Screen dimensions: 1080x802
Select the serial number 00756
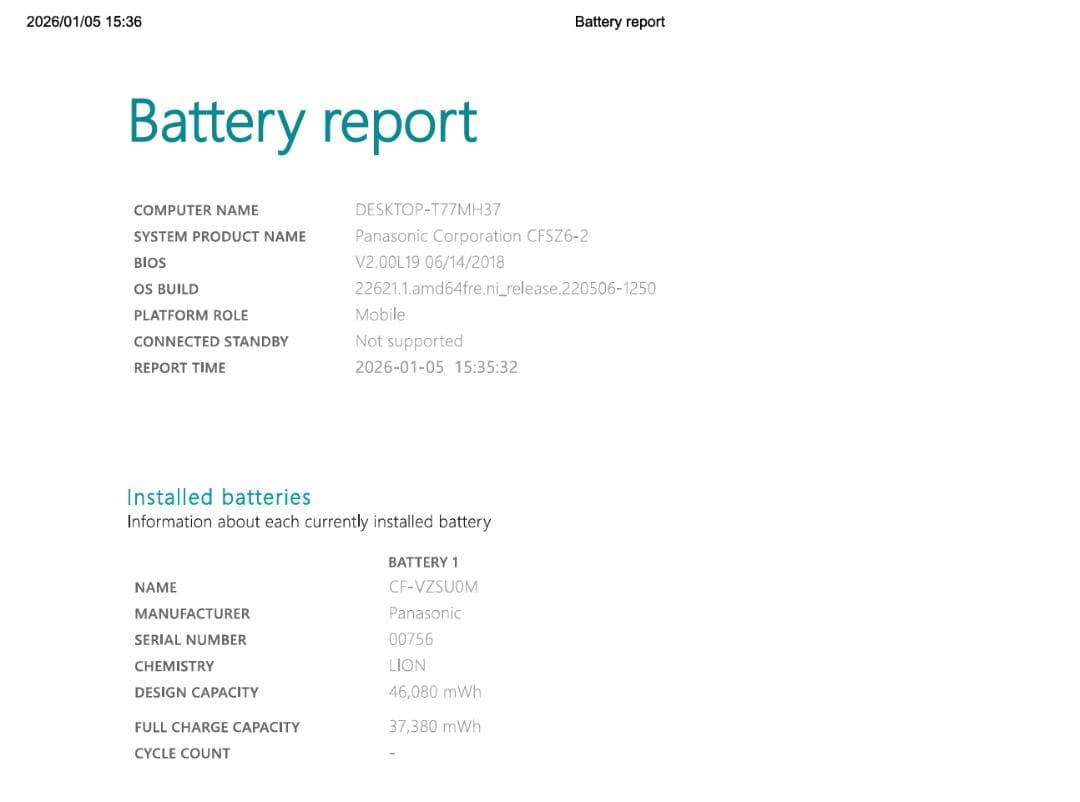coord(411,639)
